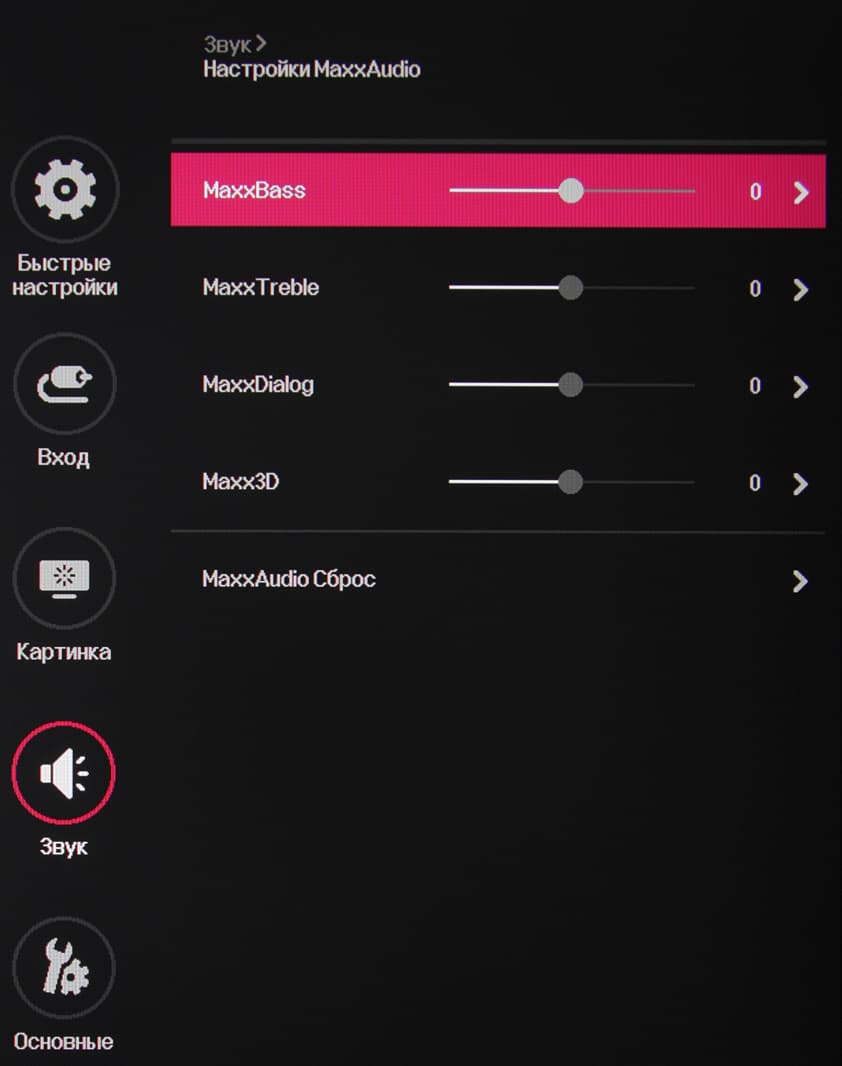Select the Звук speaker icon
The width and height of the screenshot is (842, 1066).
[64, 773]
